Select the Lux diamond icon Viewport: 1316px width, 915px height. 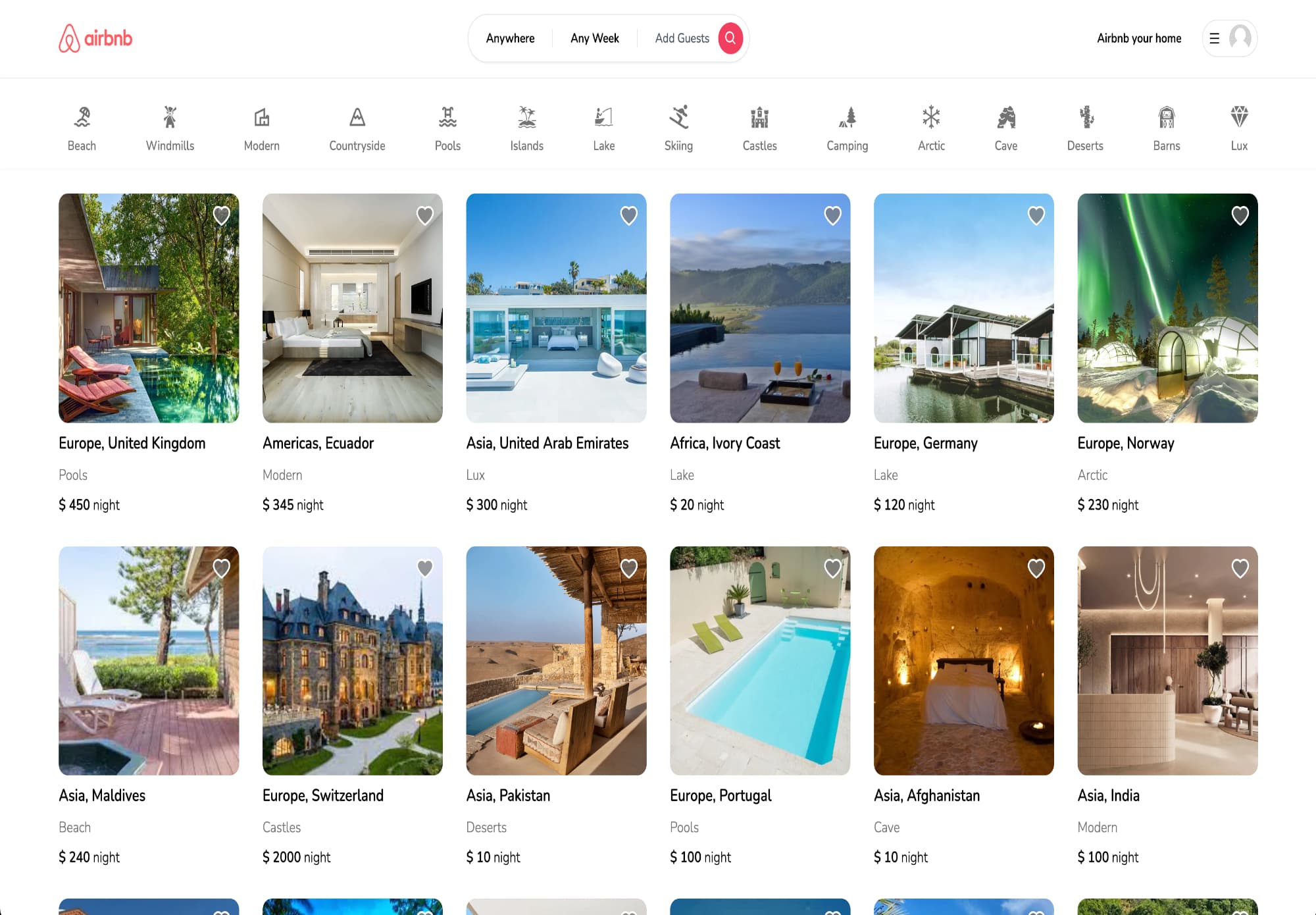1238,117
